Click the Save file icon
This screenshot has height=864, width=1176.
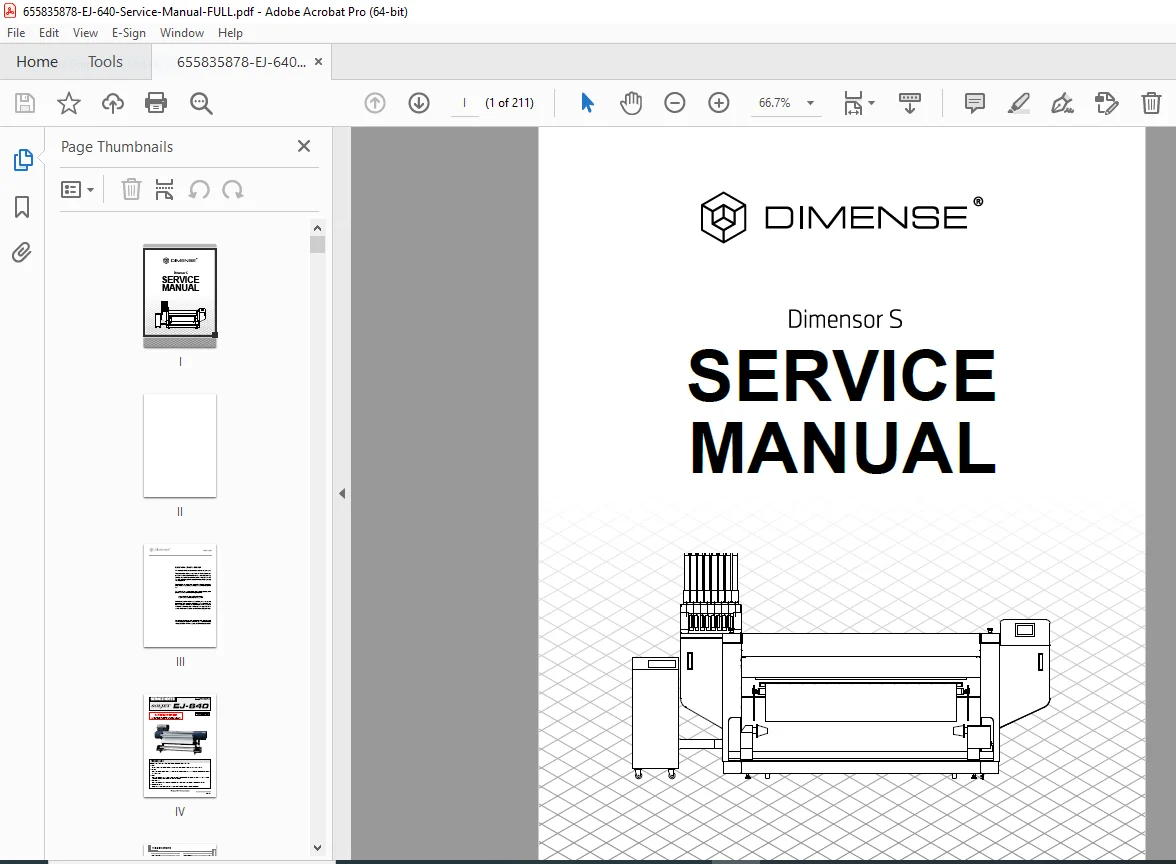pos(25,103)
